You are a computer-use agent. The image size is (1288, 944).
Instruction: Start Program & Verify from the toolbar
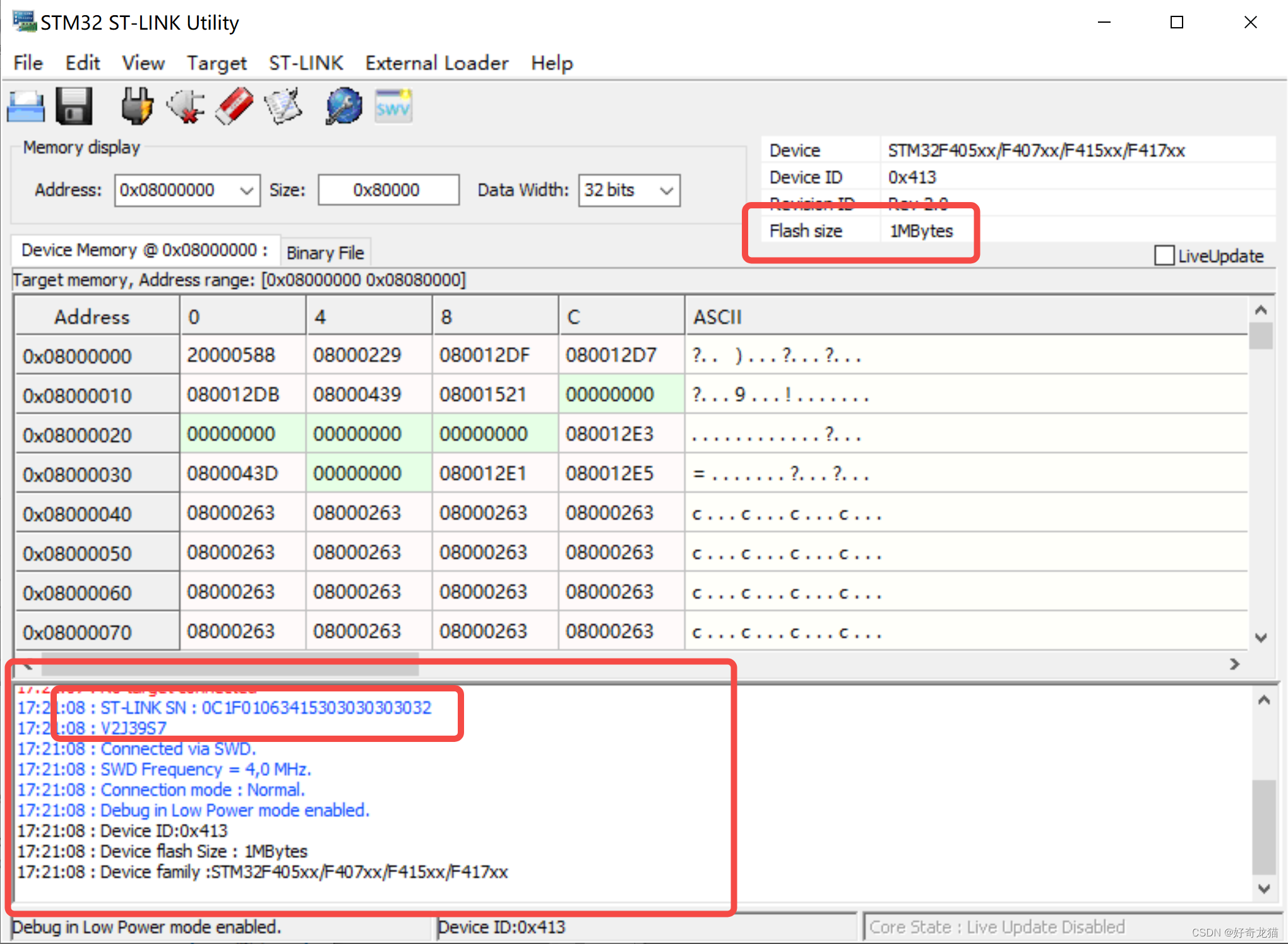(282, 106)
